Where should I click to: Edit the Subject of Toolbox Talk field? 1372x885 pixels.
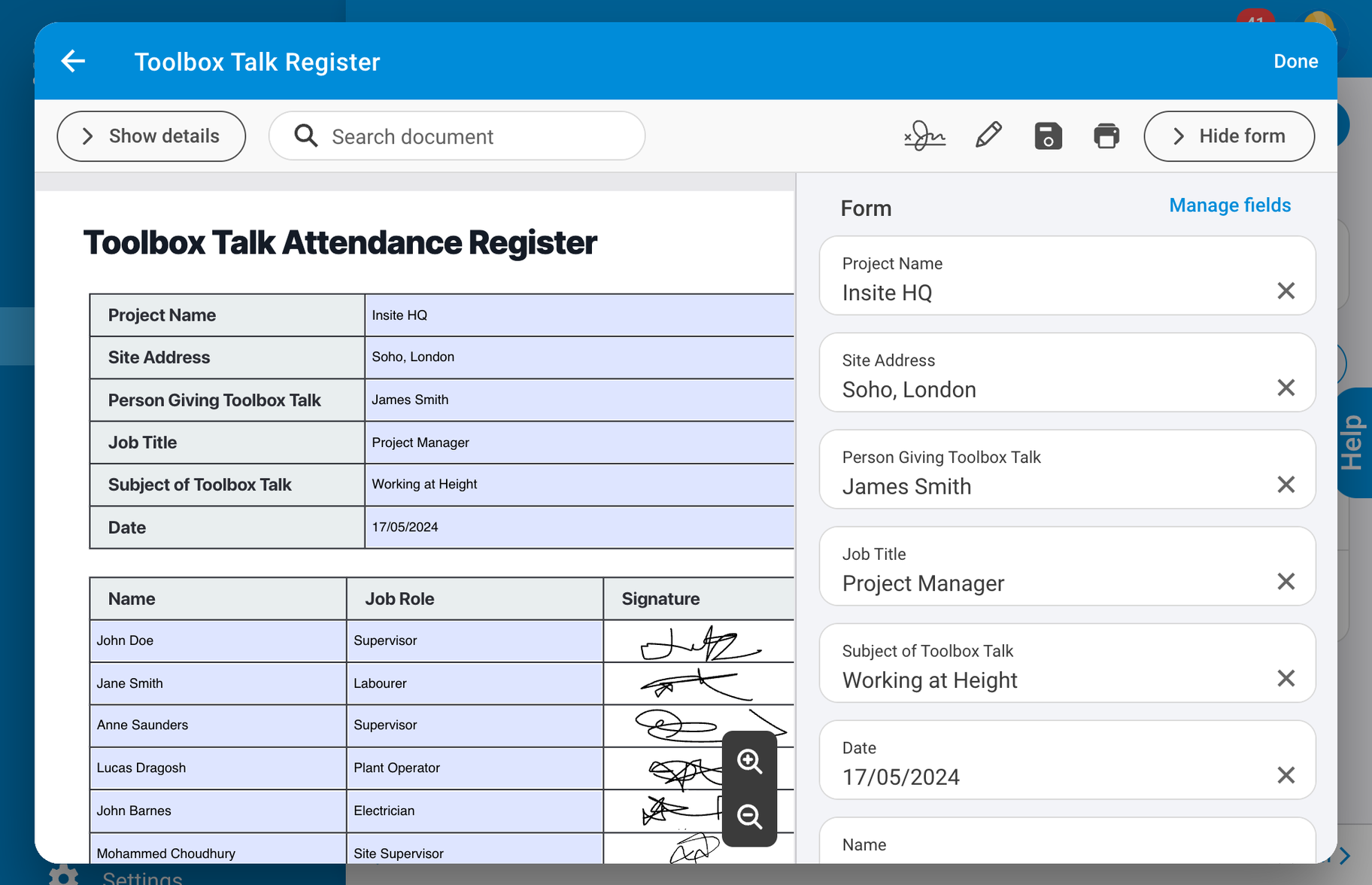(1046, 680)
